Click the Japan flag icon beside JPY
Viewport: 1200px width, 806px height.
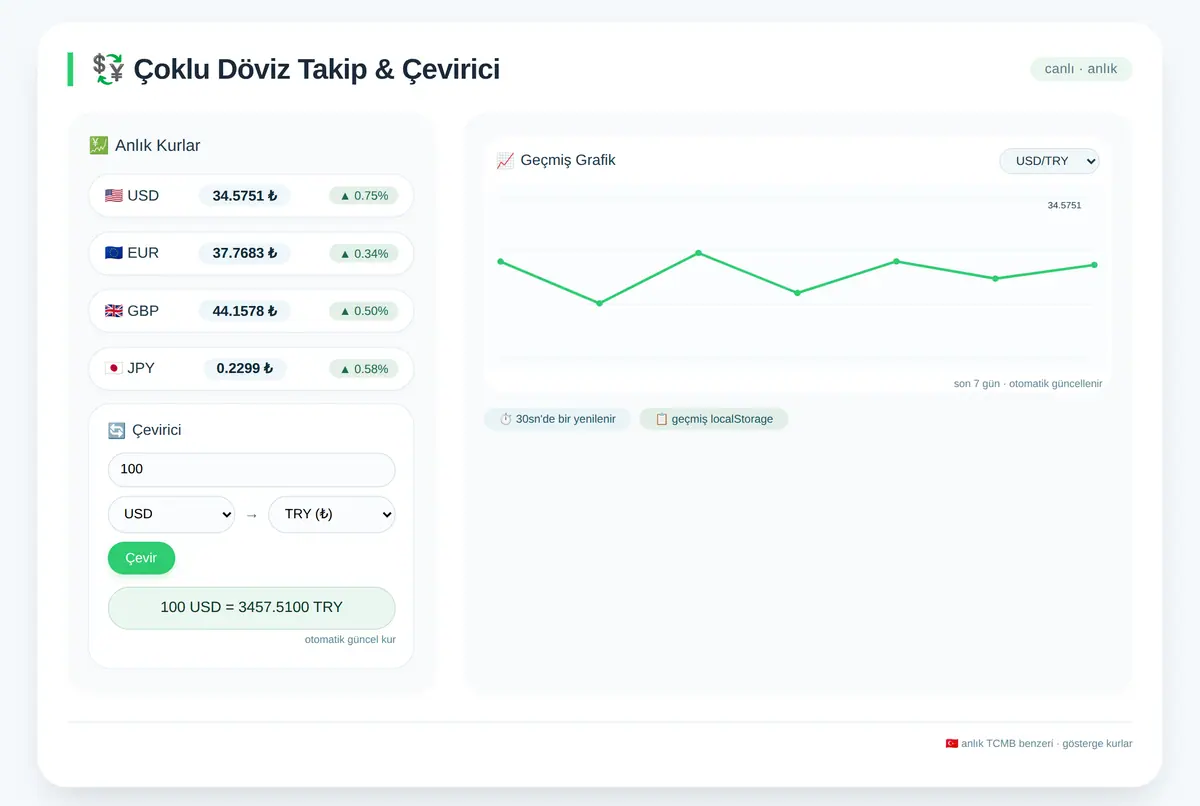pos(114,368)
